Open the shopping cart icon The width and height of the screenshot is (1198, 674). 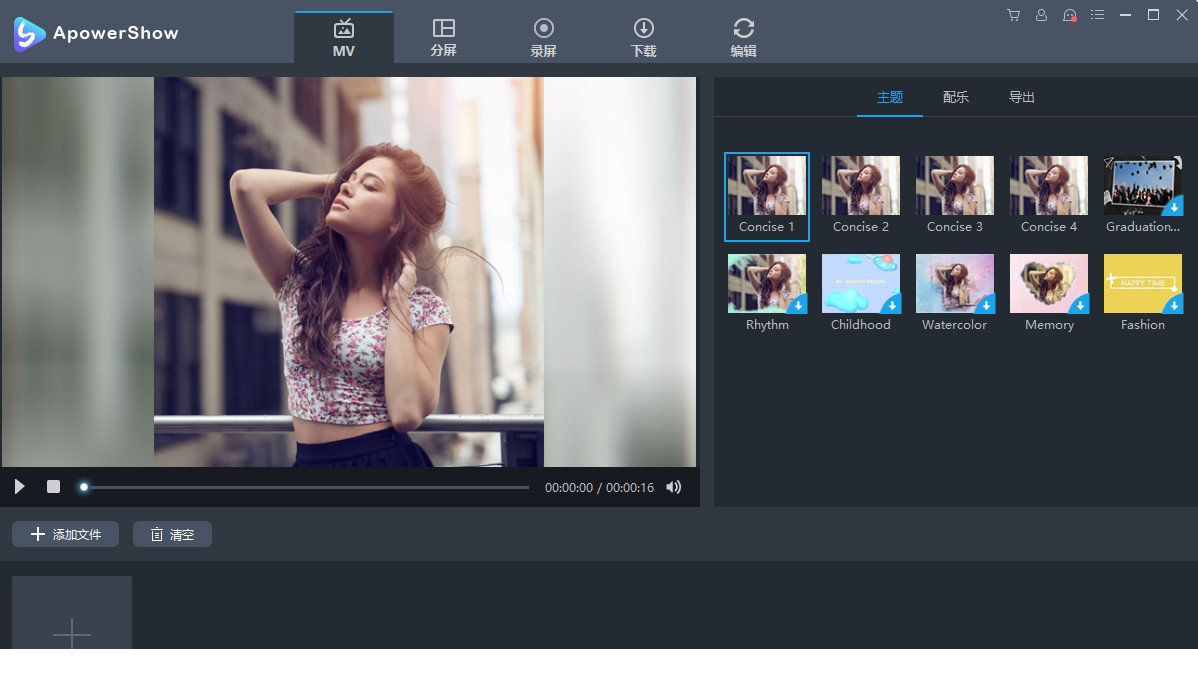click(x=1014, y=15)
